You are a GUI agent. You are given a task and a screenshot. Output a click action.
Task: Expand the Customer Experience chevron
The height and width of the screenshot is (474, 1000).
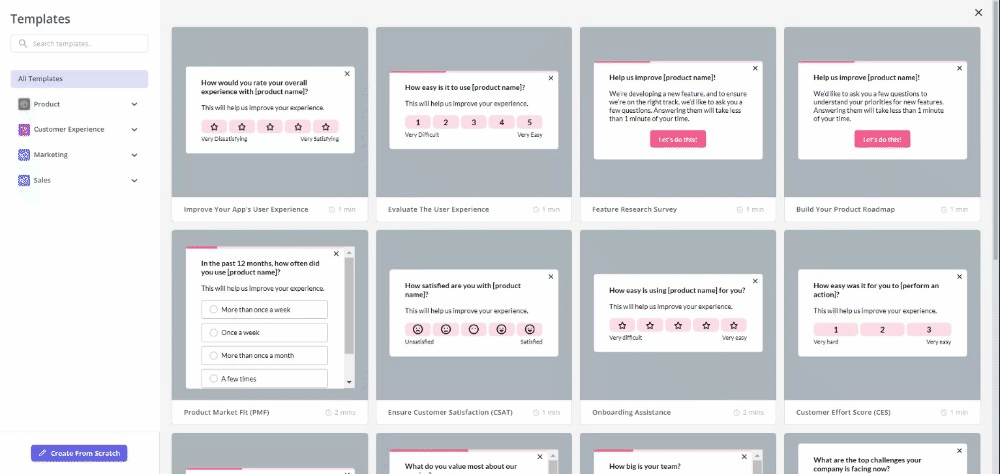[134, 130]
